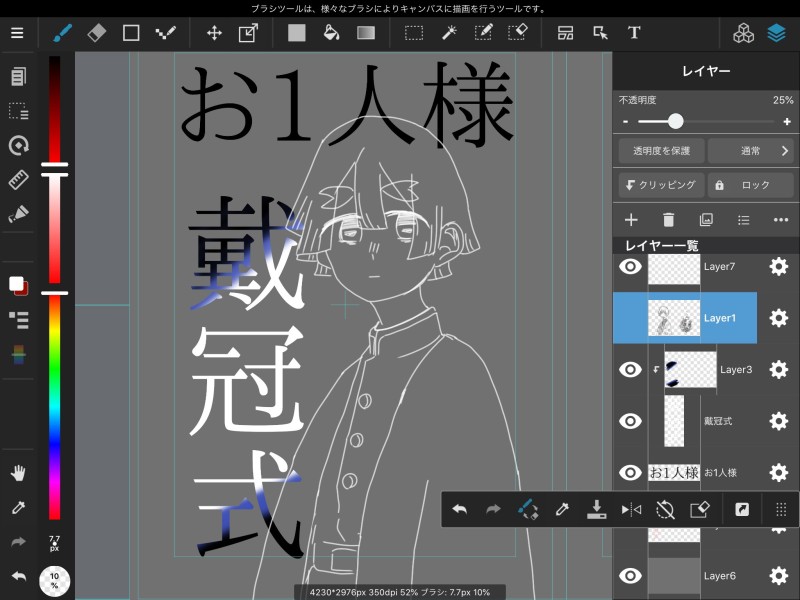Toggle the Layers panel icon
The image size is (800, 600).
(777, 33)
